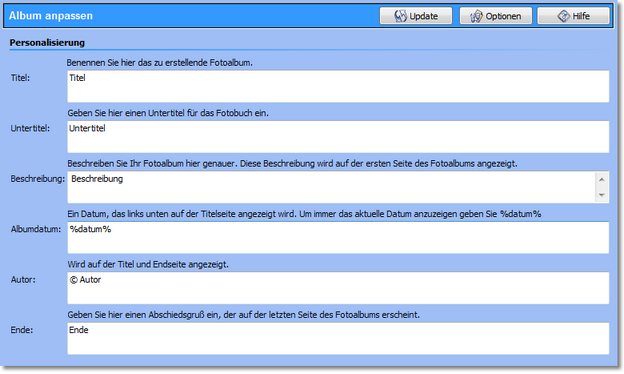Click the 'Ende:' label
The width and height of the screenshot is (624, 374).
[x=22, y=330]
